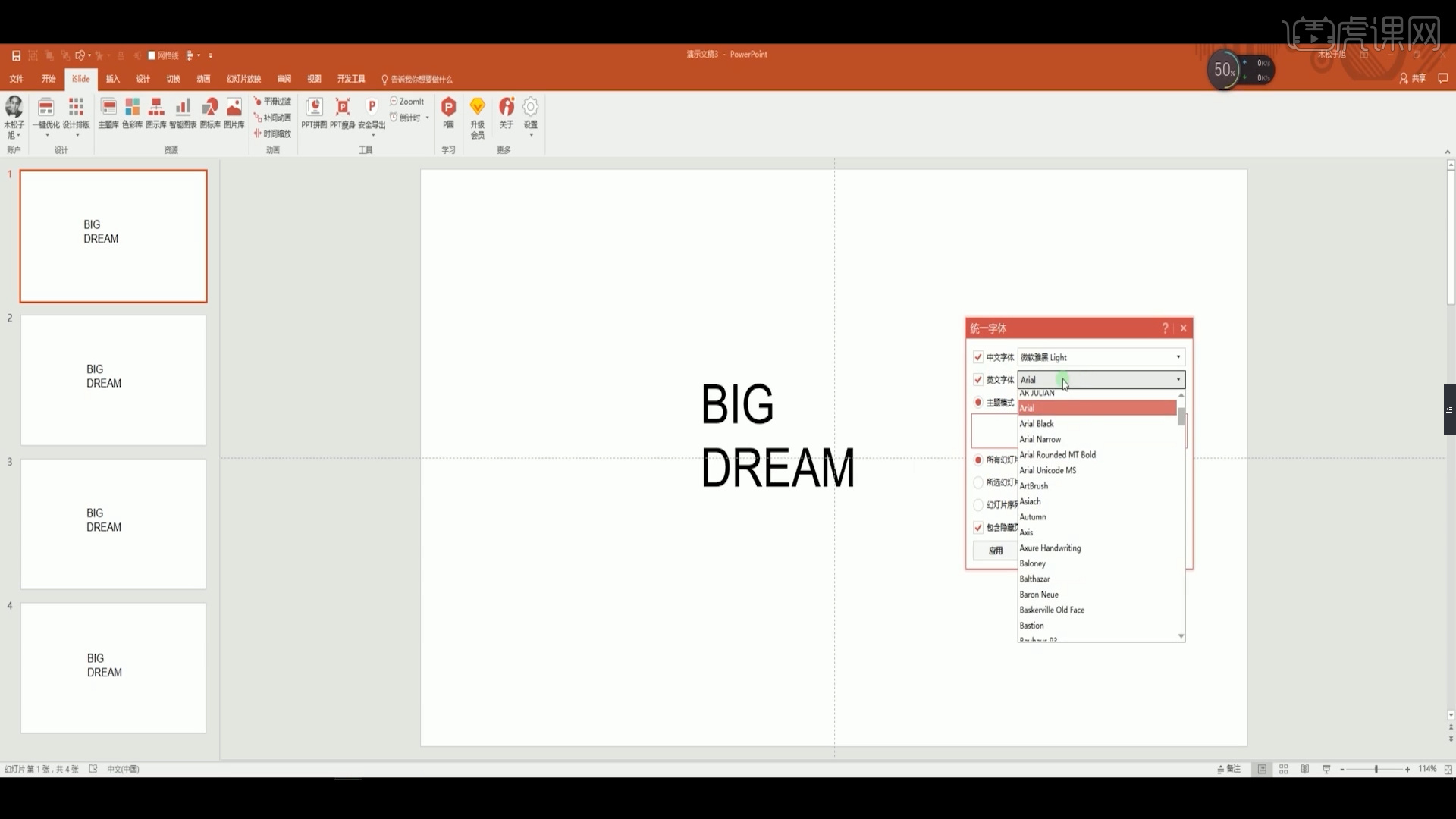Viewport: 1456px width, 819px height.
Task: Open the 色彩库 color library
Action: 132,114
